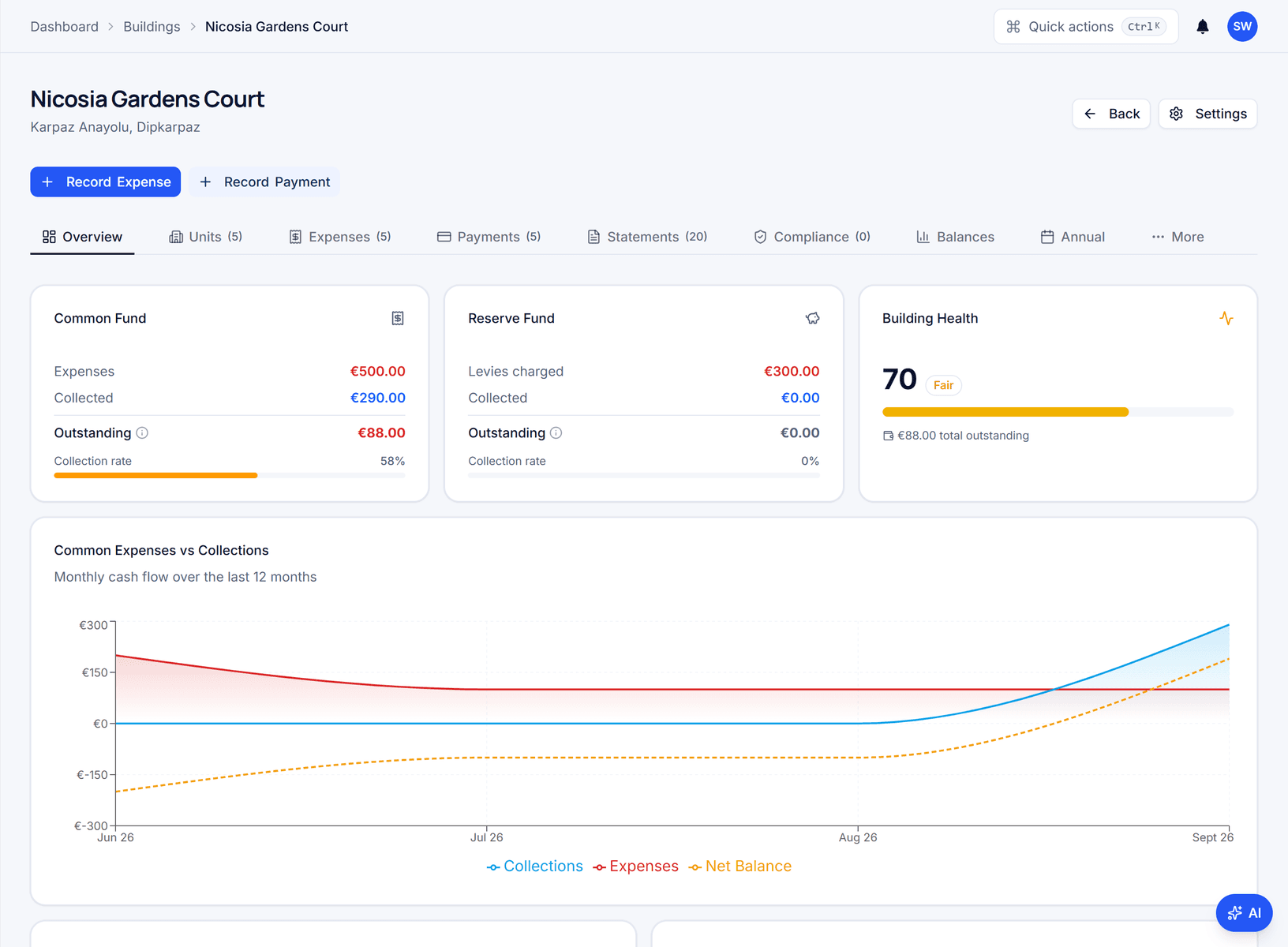Click the Common Fund receipt icon

398,318
